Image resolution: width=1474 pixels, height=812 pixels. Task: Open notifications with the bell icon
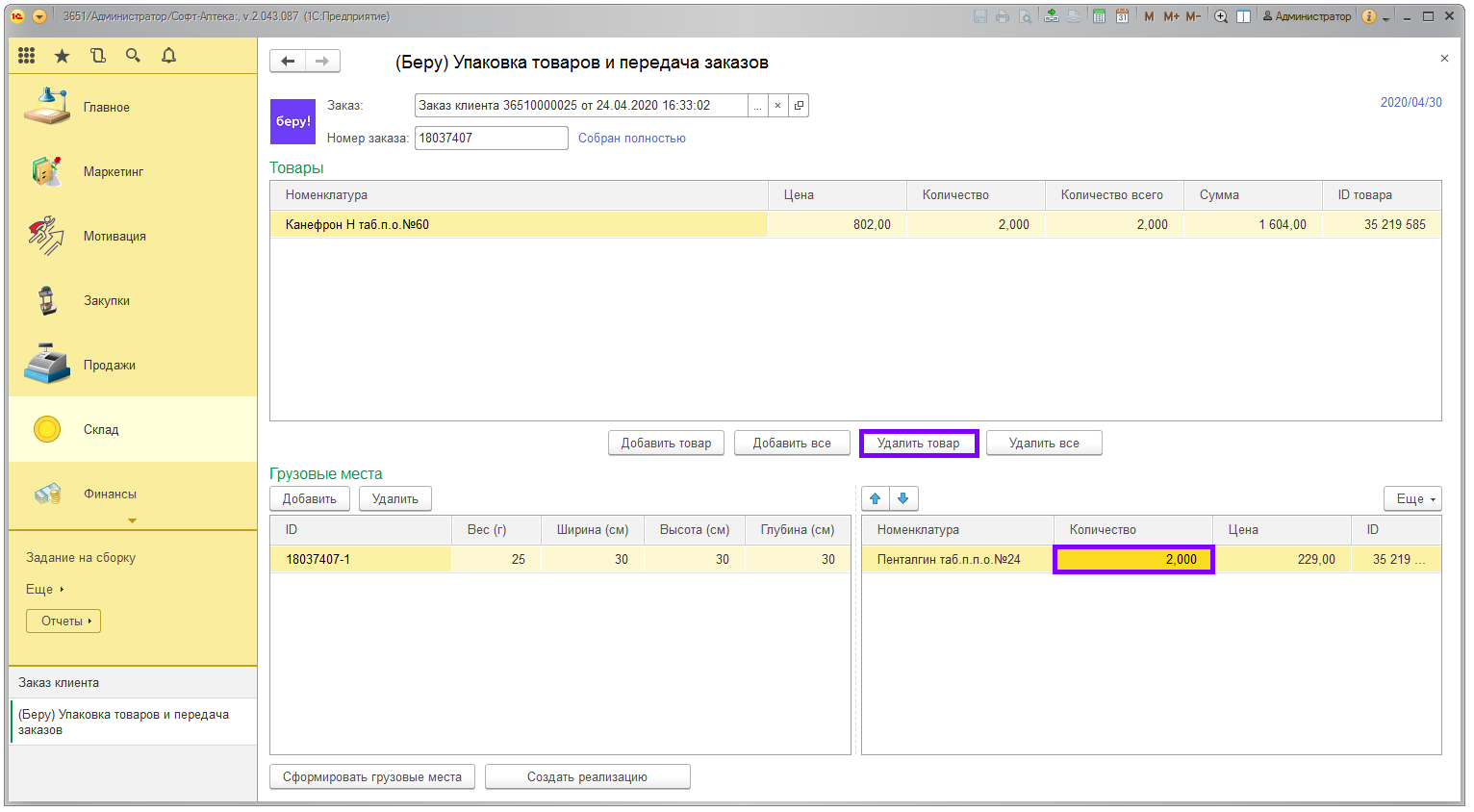(x=169, y=56)
